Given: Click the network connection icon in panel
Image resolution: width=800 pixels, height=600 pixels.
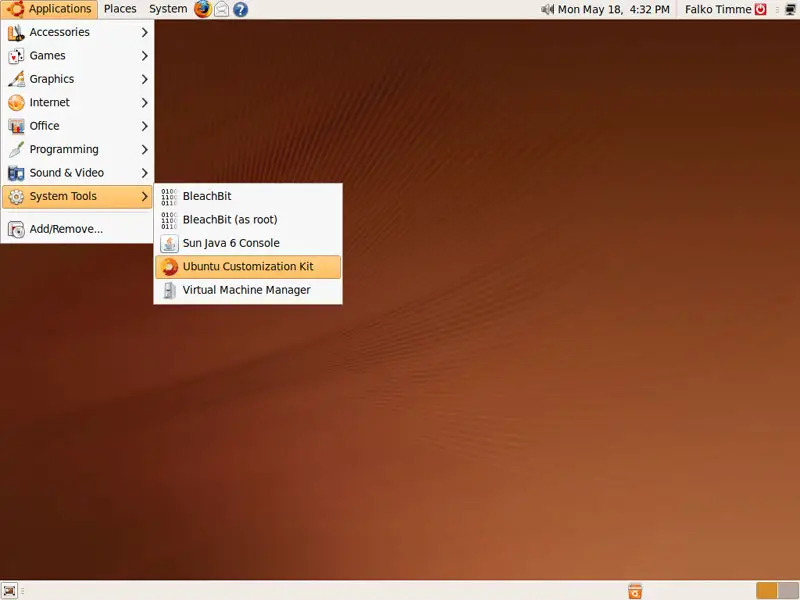Looking at the screenshot, I should tap(790, 9).
